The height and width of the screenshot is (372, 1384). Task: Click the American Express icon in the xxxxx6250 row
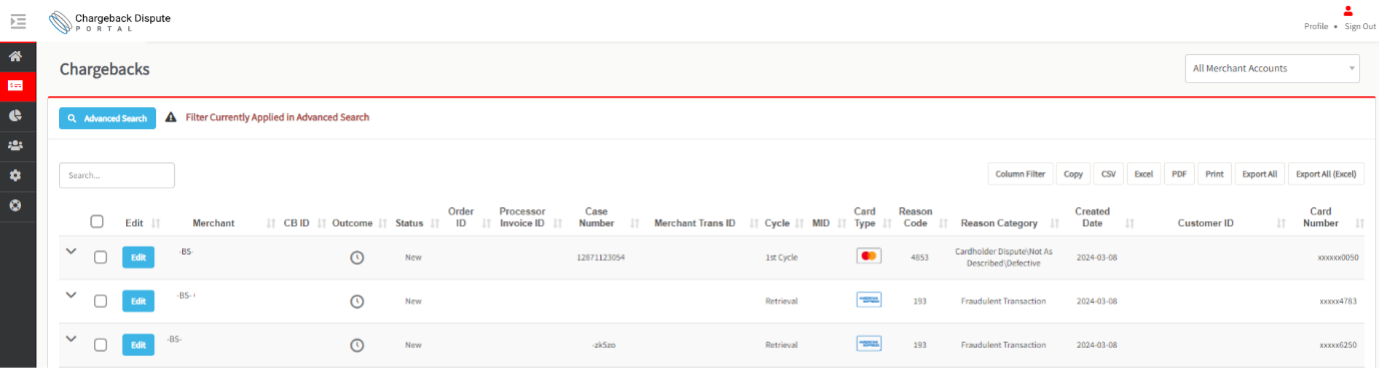pyautogui.click(x=869, y=344)
